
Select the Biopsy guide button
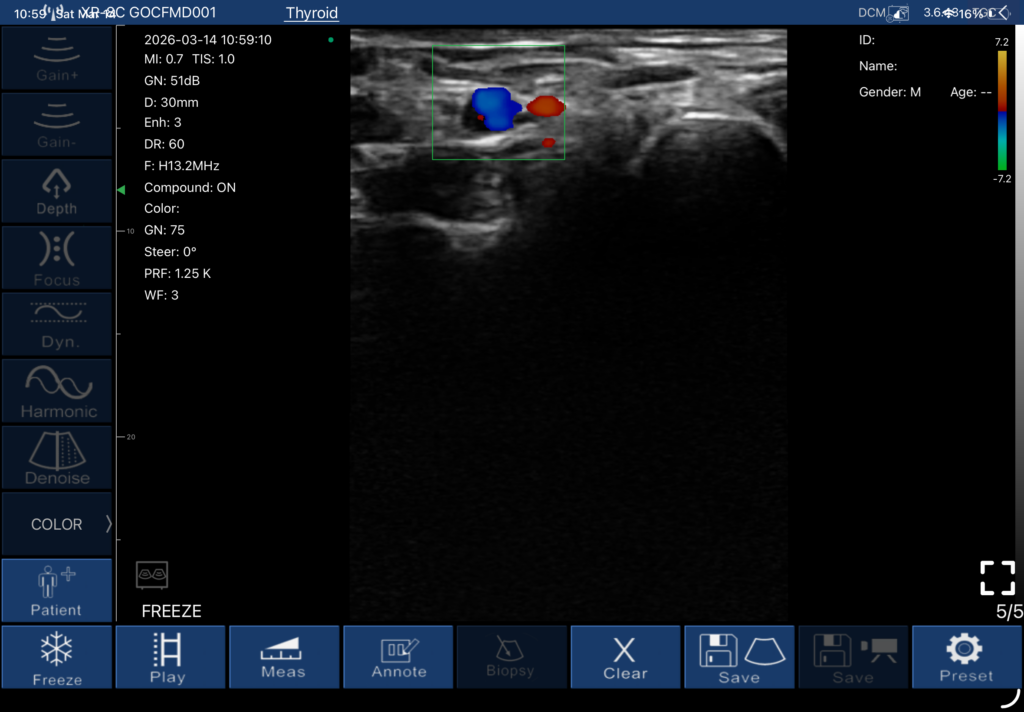[x=511, y=657]
